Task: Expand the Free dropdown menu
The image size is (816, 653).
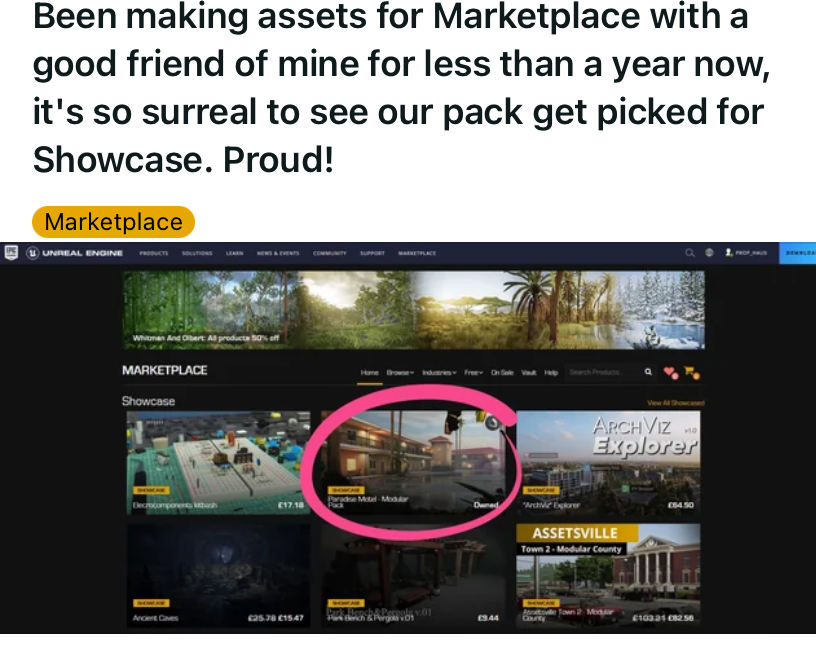Action: [474, 373]
